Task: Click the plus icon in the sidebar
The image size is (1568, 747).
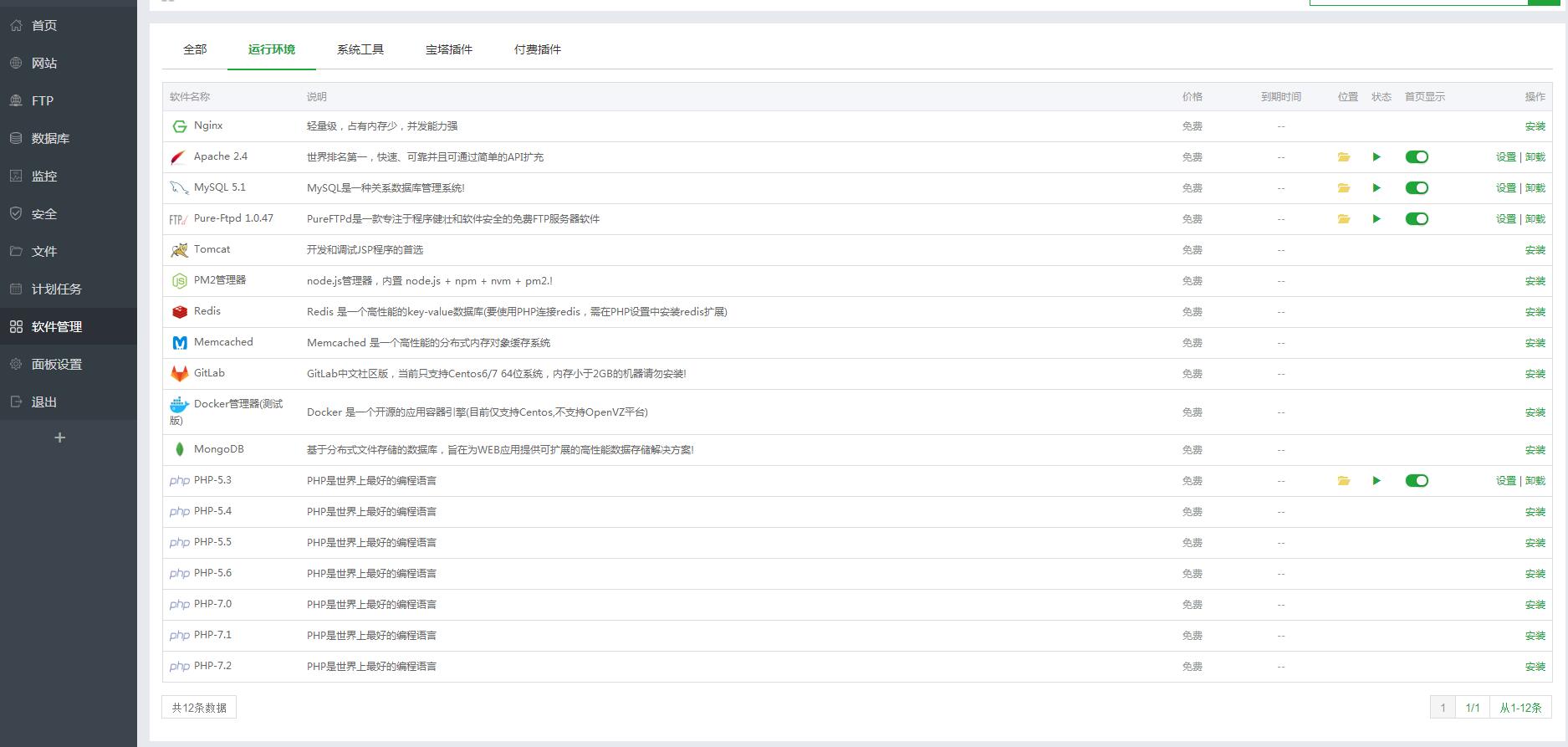Action: 59,437
